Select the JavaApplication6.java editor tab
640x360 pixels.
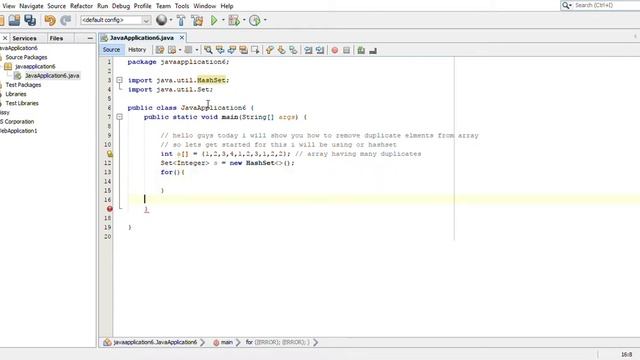coord(141,38)
